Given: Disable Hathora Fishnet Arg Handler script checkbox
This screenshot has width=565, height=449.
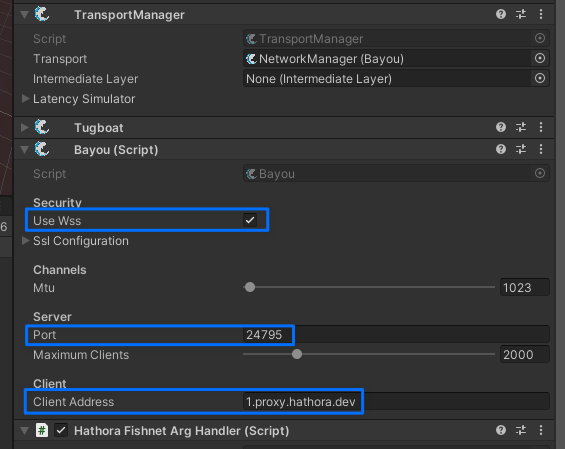Looking at the screenshot, I should pyautogui.click(x=61, y=430).
